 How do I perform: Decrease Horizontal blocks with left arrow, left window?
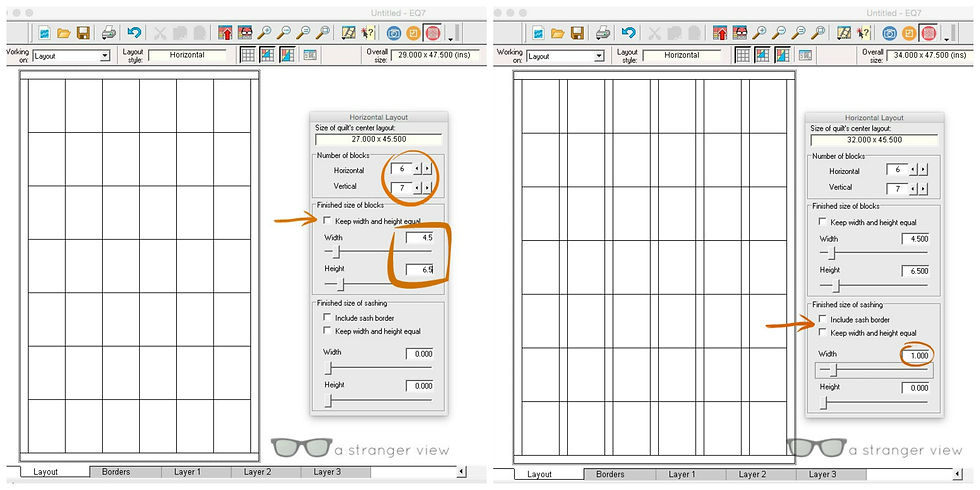(419, 169)
